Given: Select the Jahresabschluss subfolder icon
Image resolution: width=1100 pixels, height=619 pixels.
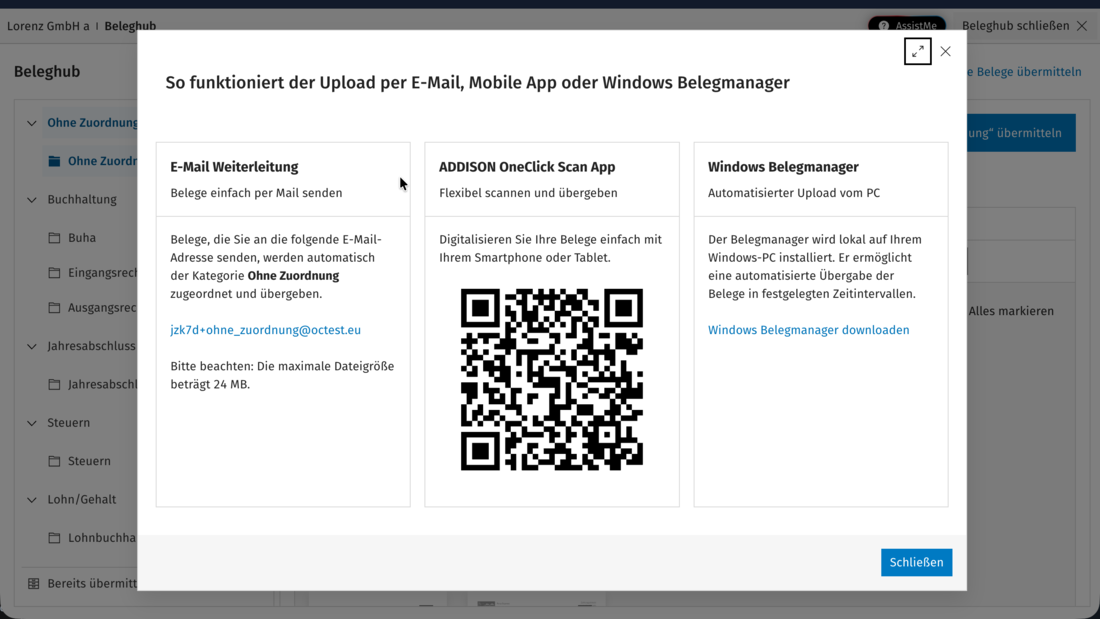Looking at the screenshot, I should tap(54, 385).
